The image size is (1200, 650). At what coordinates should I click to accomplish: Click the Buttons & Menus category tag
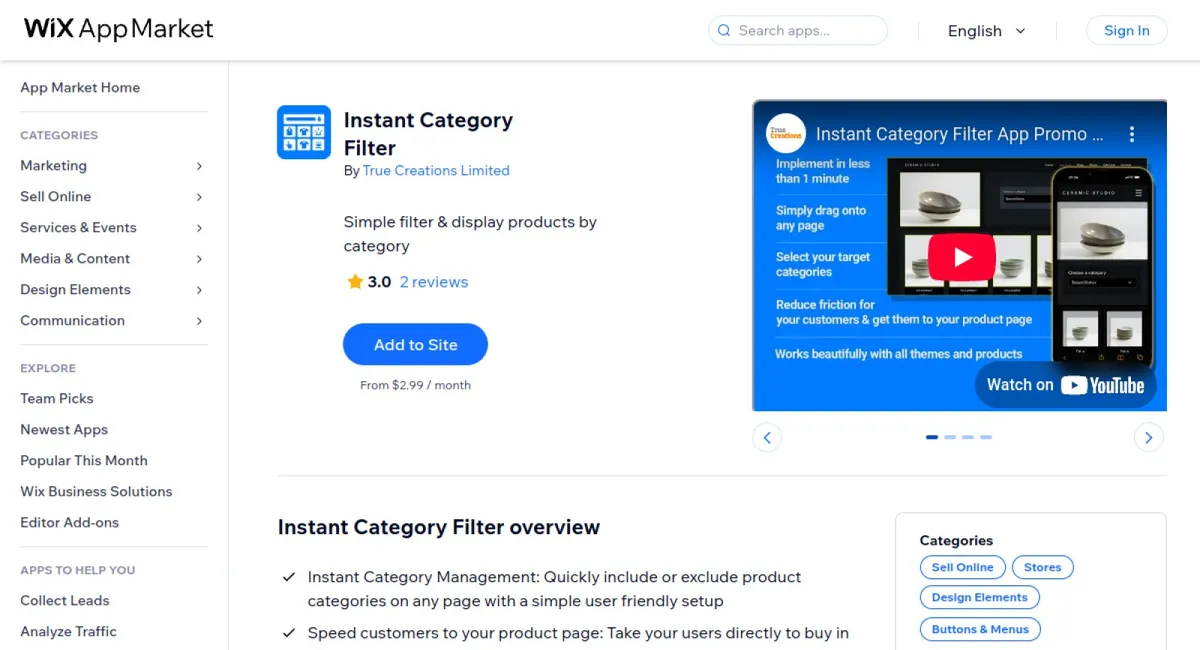click(x=980, y=629)
